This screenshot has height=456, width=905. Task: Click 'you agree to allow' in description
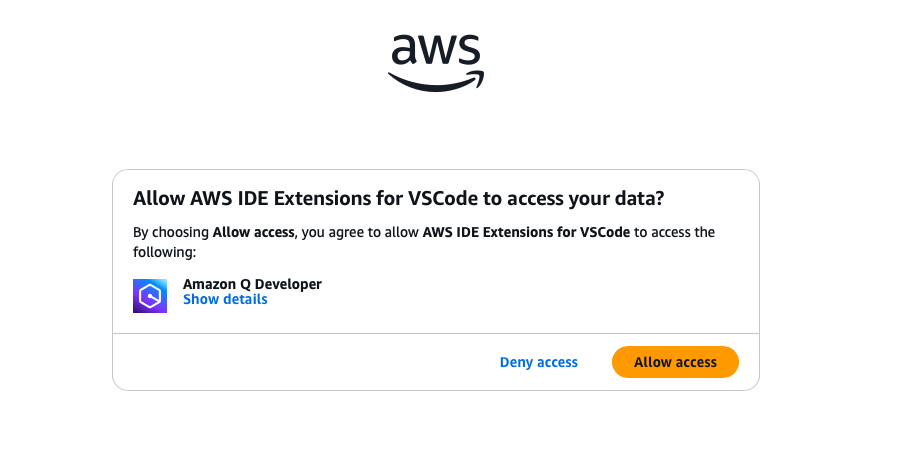click(360, 232)
